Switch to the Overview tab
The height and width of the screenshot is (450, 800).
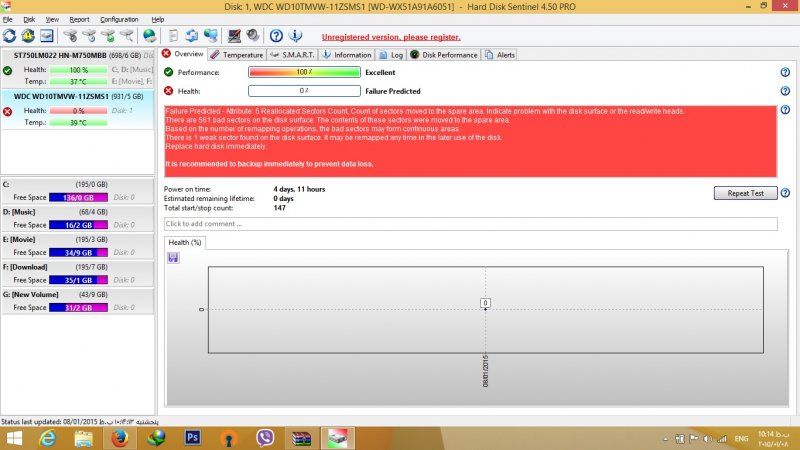183,54
